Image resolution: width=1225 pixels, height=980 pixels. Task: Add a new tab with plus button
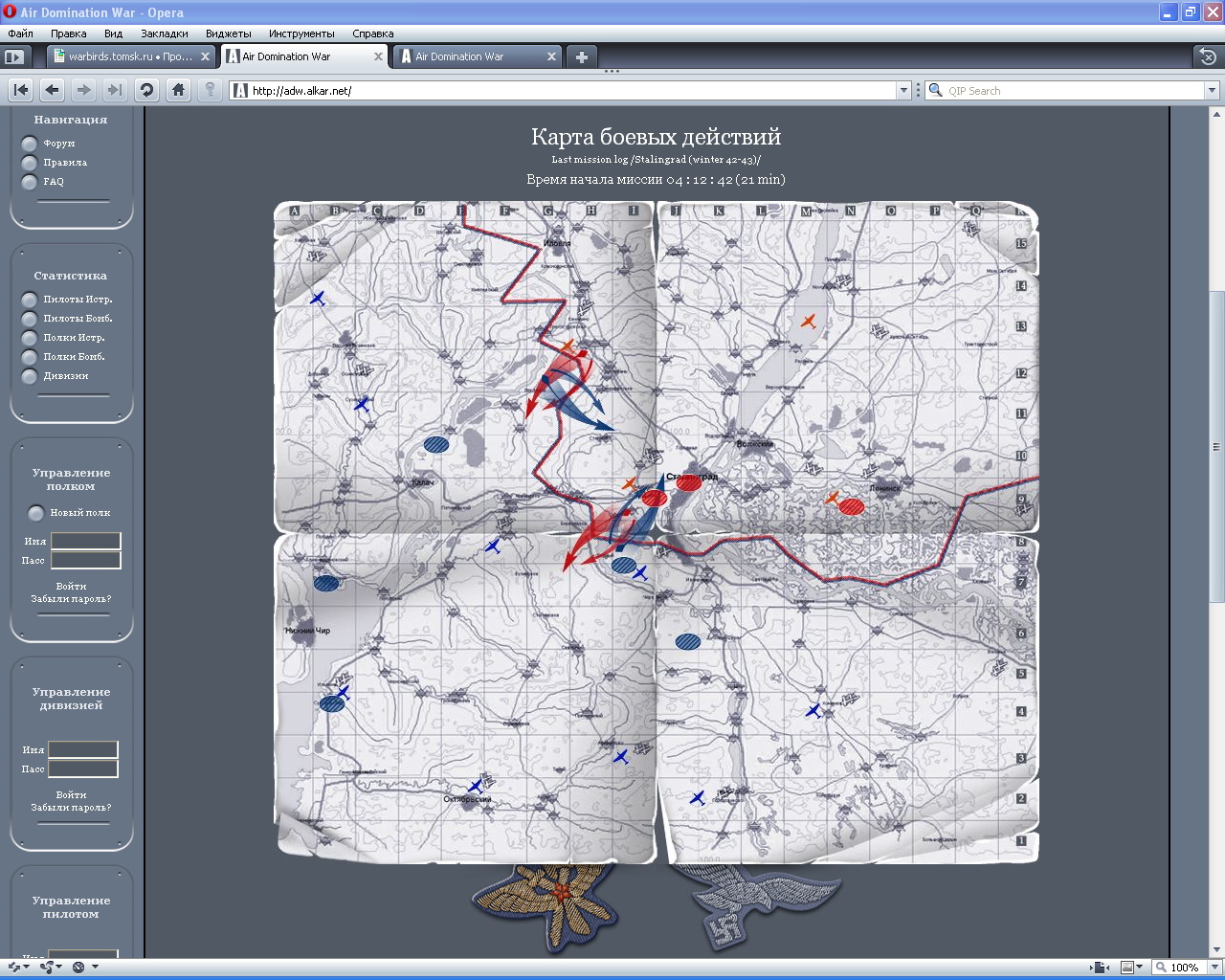coord(581,56)
